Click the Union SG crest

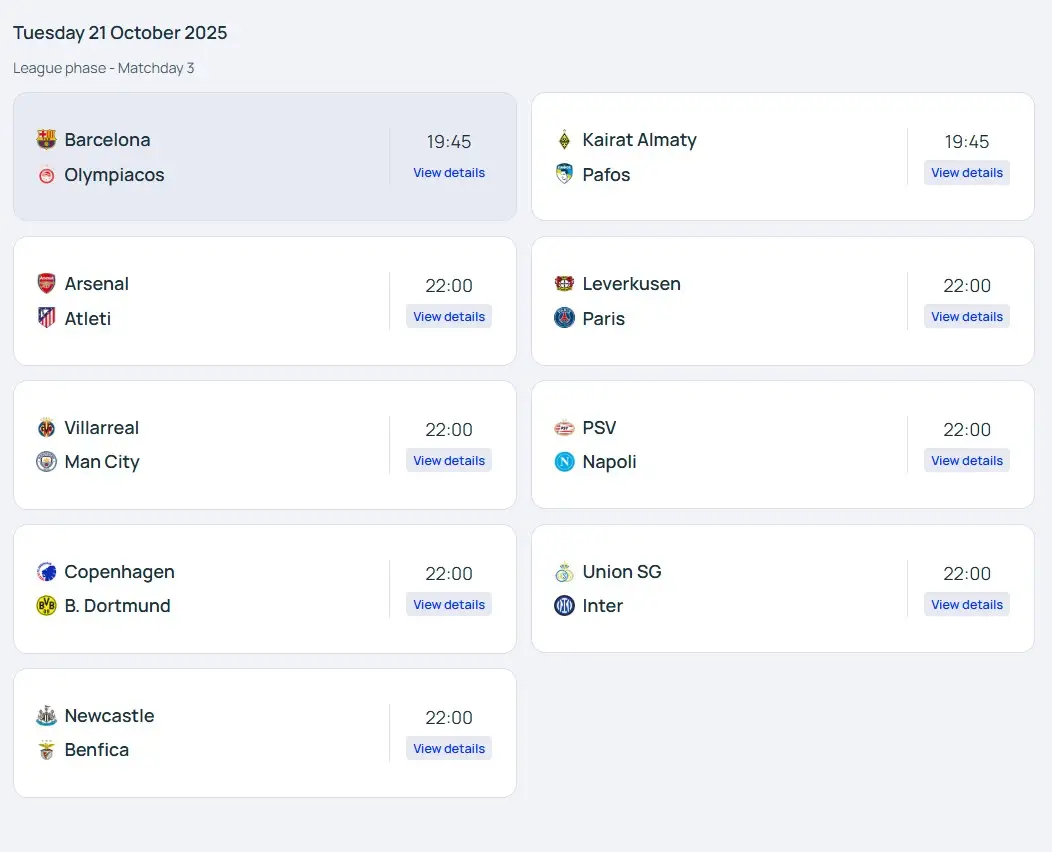coord(564,572)
